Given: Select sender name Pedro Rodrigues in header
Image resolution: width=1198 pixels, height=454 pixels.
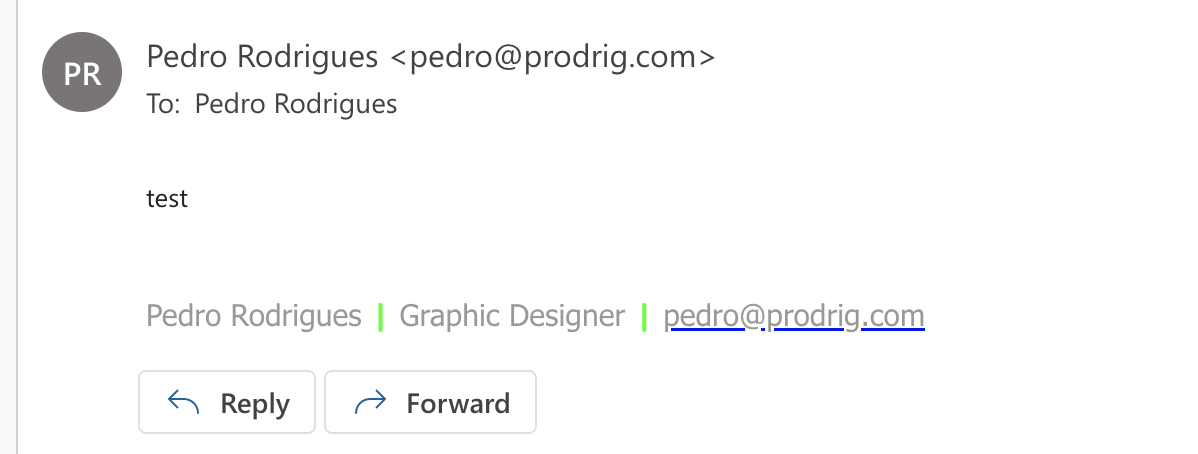Looking at the screenshot, I should [262, 57].
